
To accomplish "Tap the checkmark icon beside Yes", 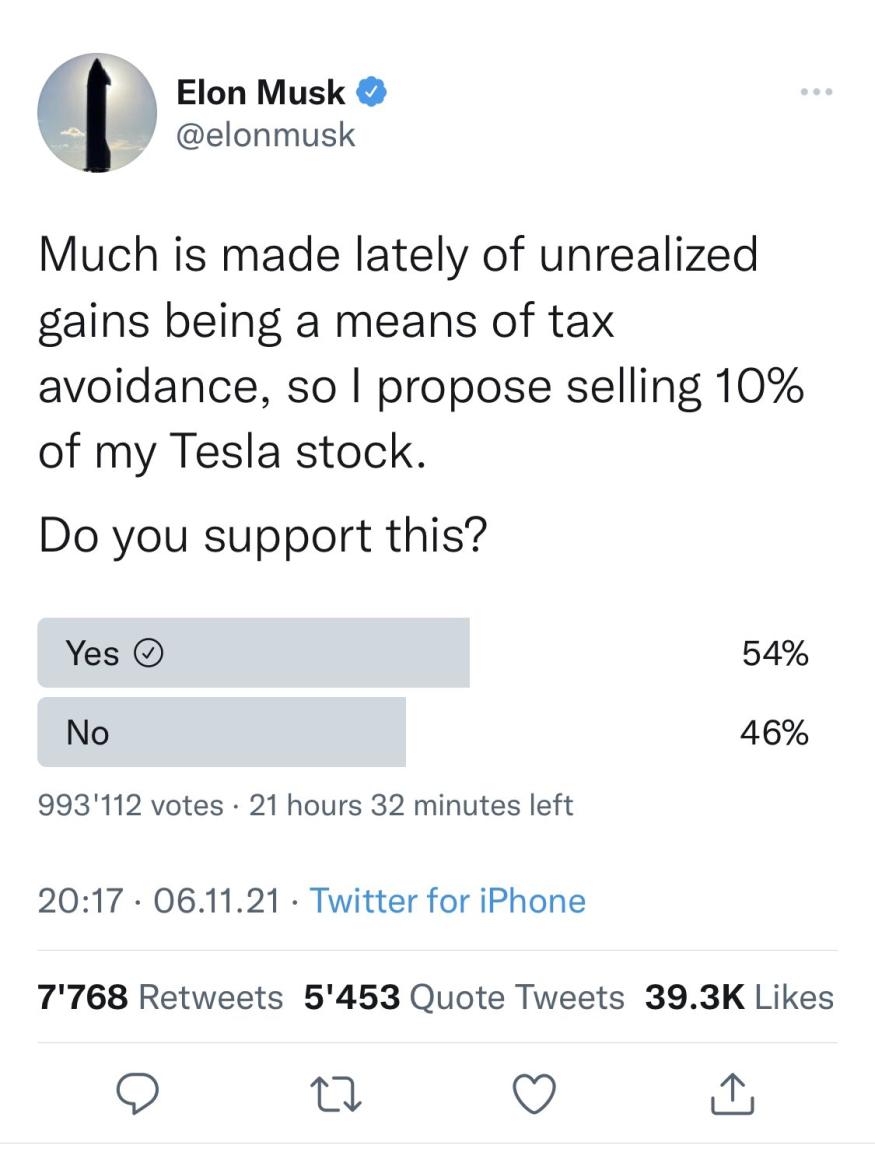I will point(149,653).
